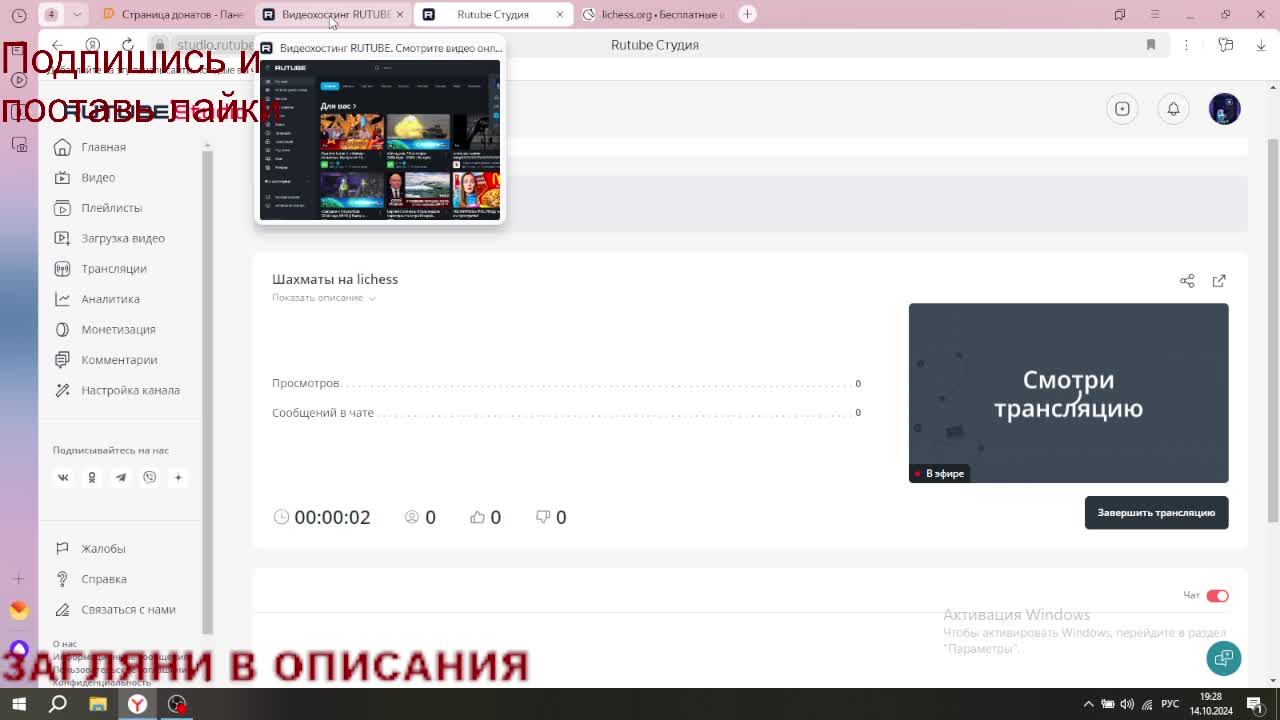Image resolution: width=1280 pixels, height=720 pixels.
Task: Open the Alice assistant icon in side panel
Action: click(x=19, y=651)
